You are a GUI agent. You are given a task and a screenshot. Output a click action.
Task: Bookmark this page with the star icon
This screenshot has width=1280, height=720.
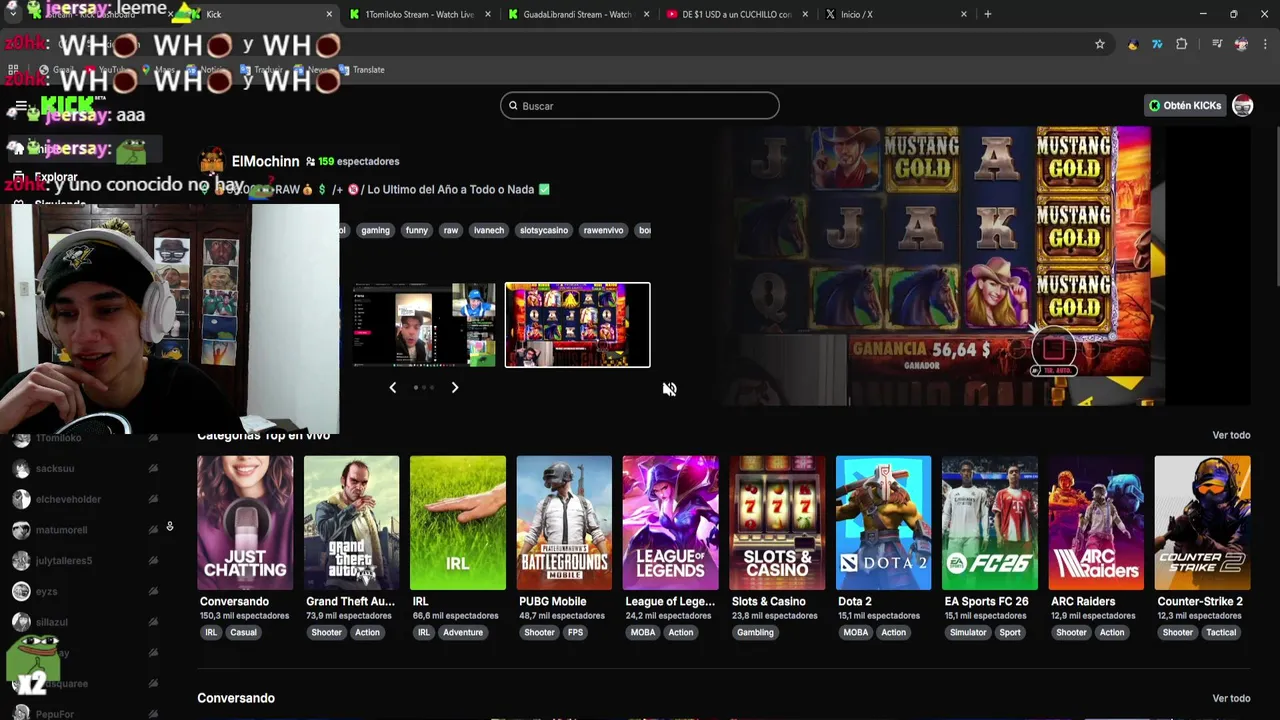click(x=1100, y=44)
